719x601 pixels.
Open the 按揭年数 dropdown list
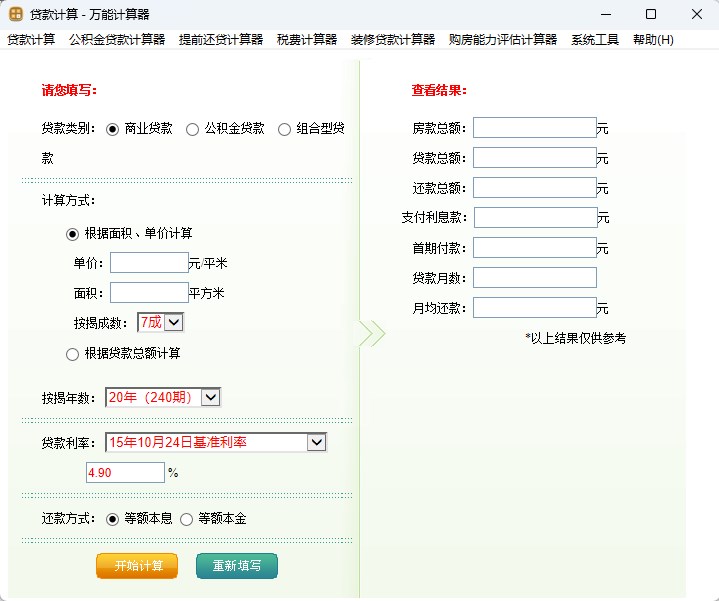pos(210,397)
